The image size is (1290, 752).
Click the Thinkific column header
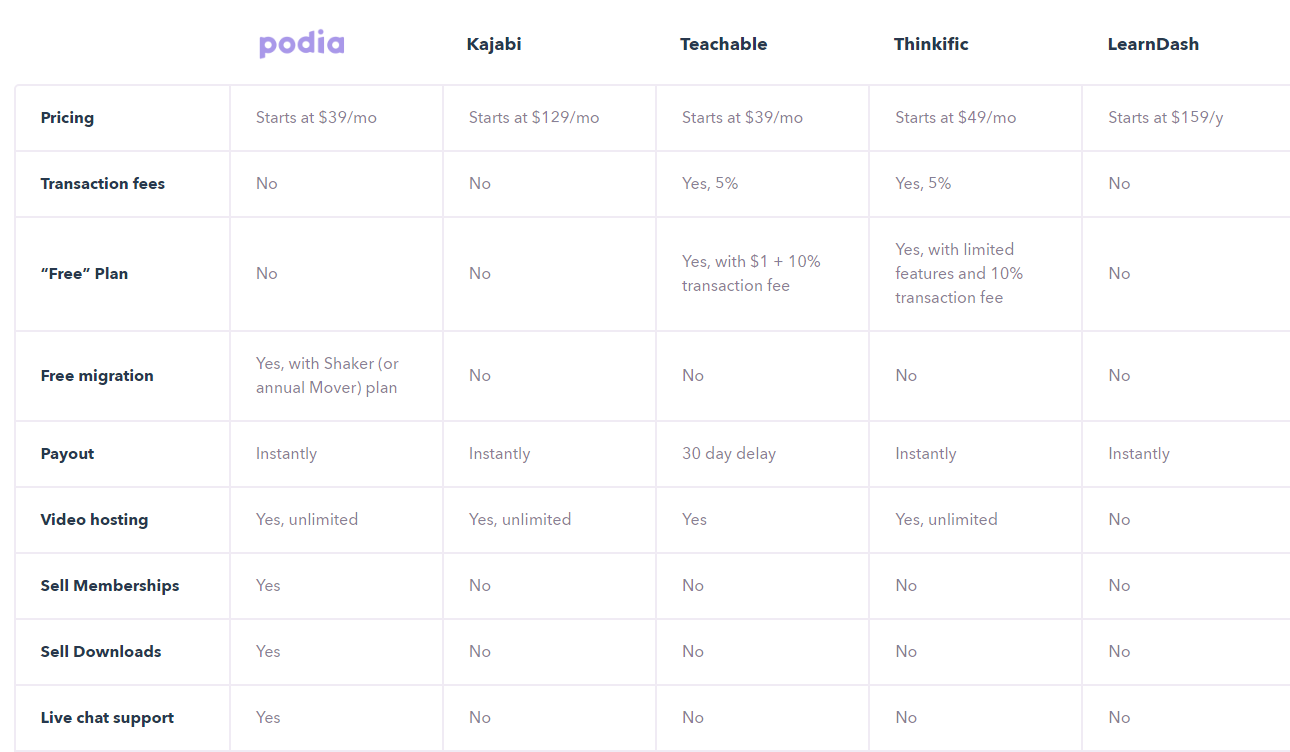(931, 44)
